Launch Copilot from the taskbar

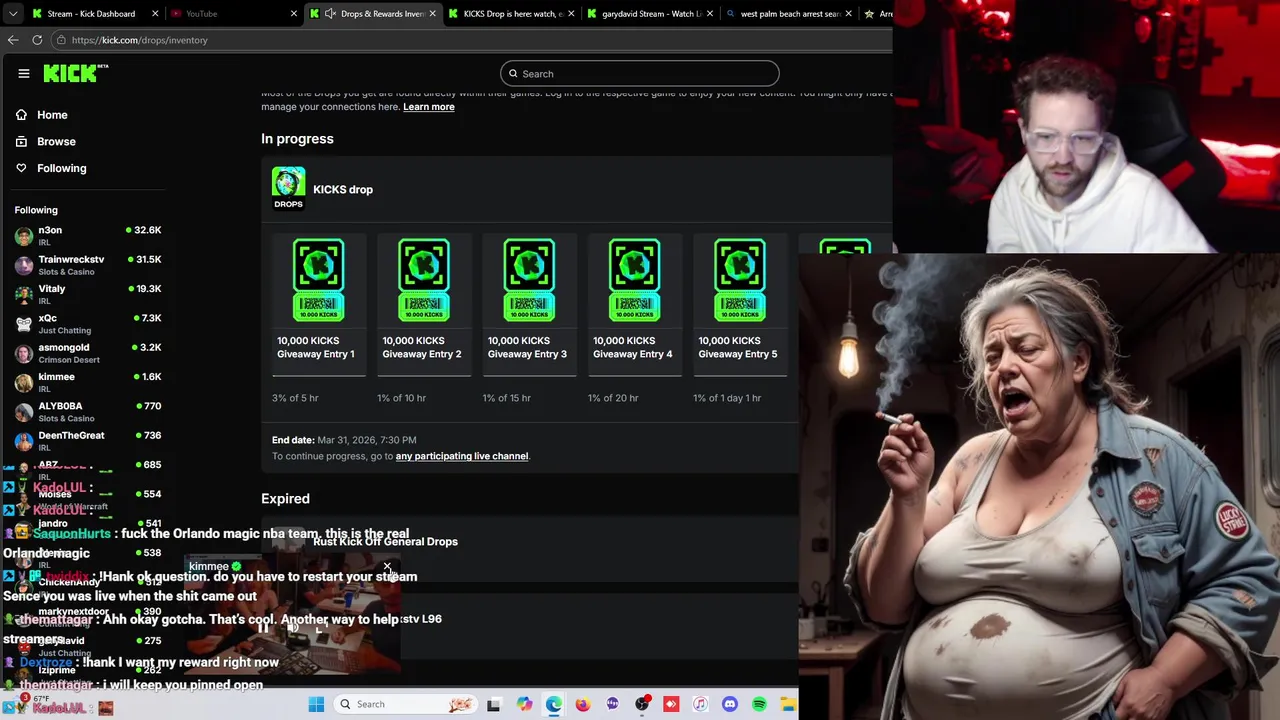524,705
